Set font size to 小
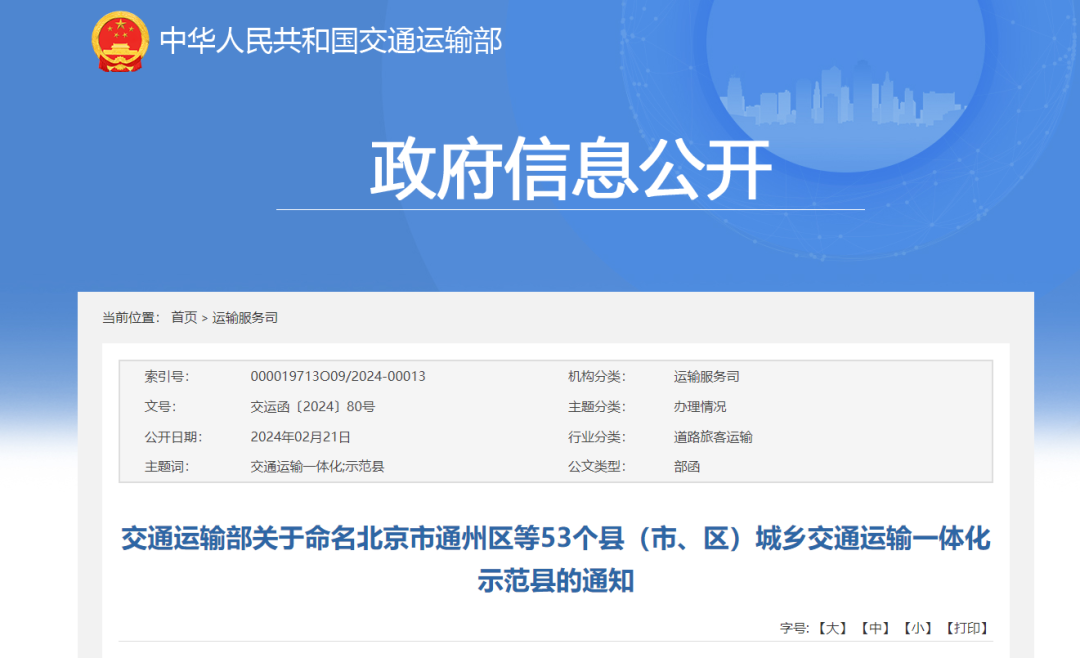The width and height of the screenshot is (1080, 658). pyautogui.click(x=918, y=628)
